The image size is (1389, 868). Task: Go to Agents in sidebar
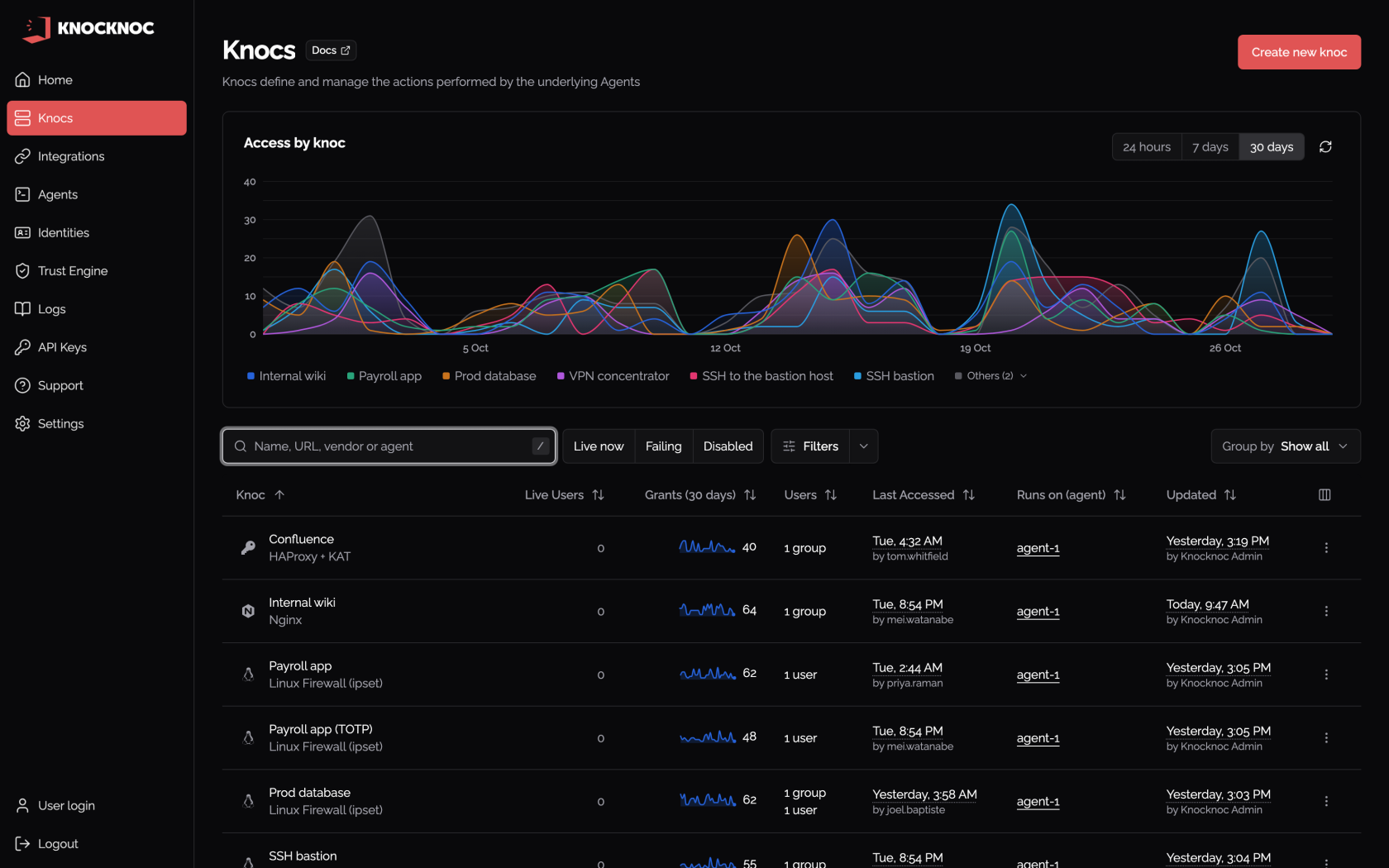click(97, 194)
